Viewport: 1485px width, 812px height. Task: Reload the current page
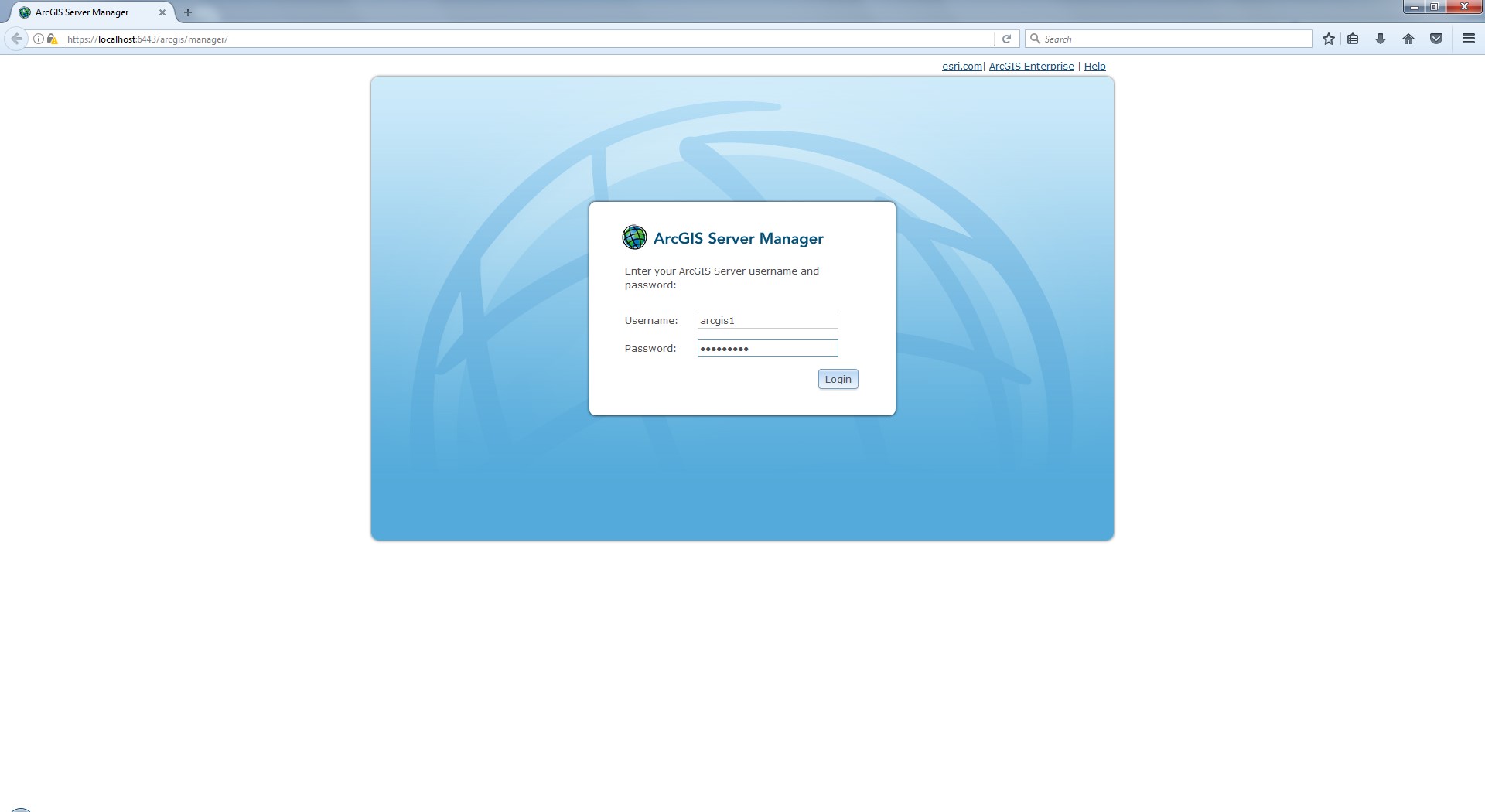tap(1006, 39)
